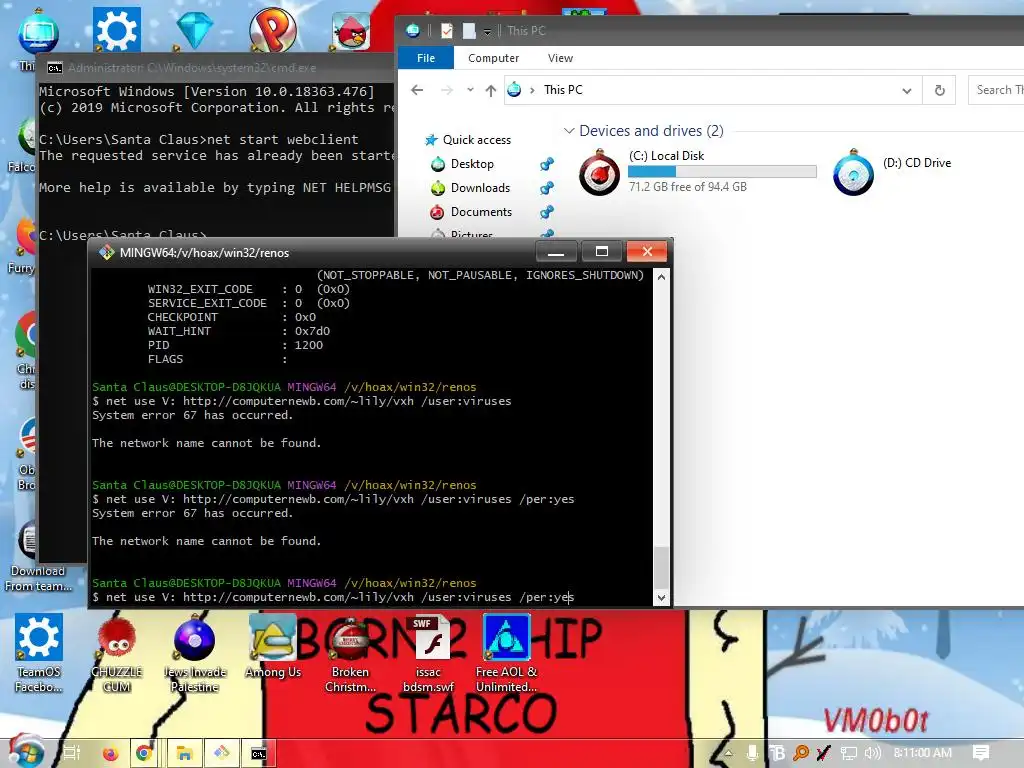Click the scroll down arrow in MINGW64 terminal

click(x=661, y=597)
